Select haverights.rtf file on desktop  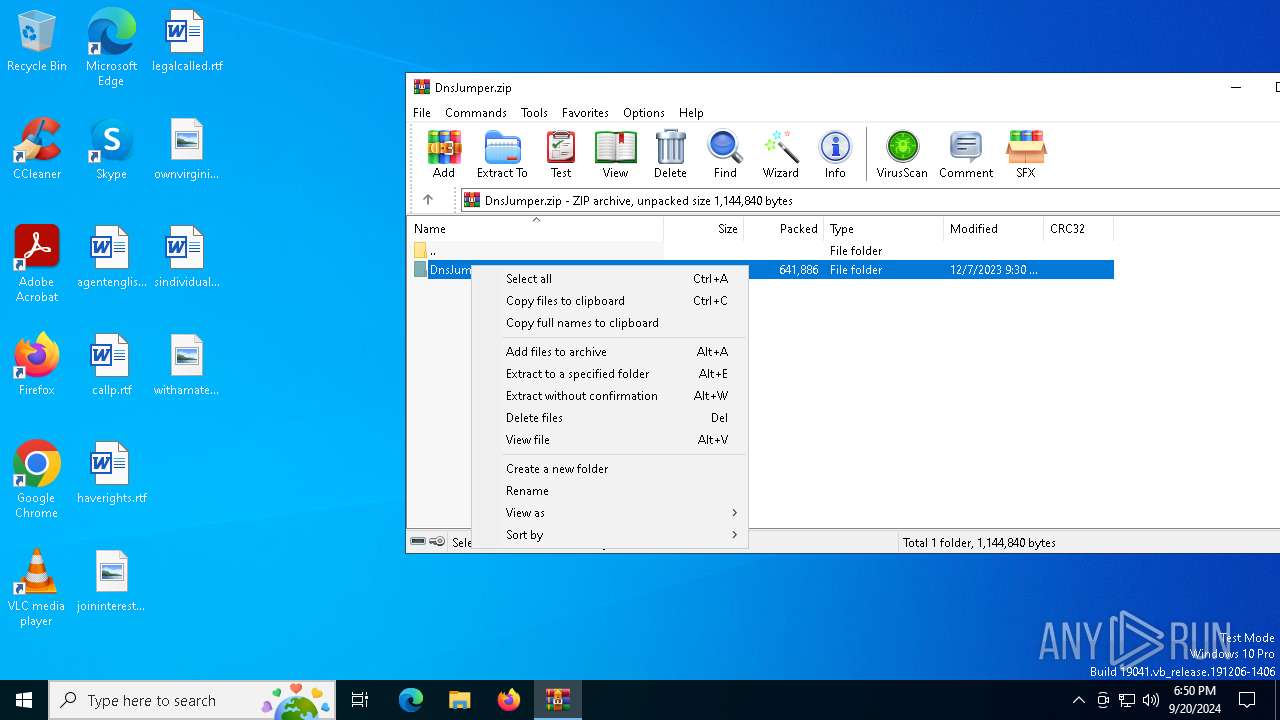click(111, 473)
